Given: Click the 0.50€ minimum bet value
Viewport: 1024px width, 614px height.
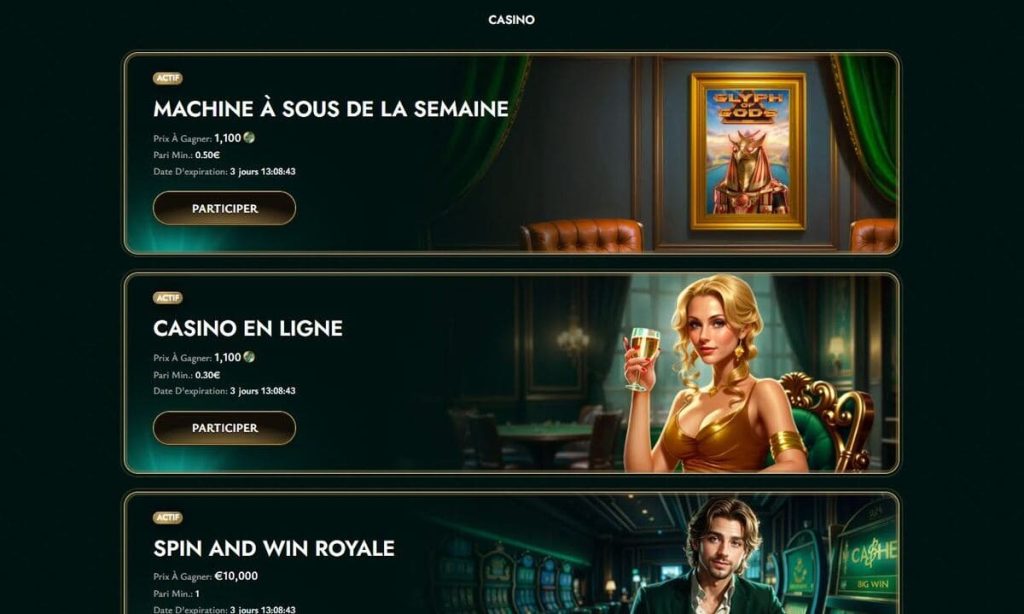Looking at the screenshot, I should click(x=208, y=155).
